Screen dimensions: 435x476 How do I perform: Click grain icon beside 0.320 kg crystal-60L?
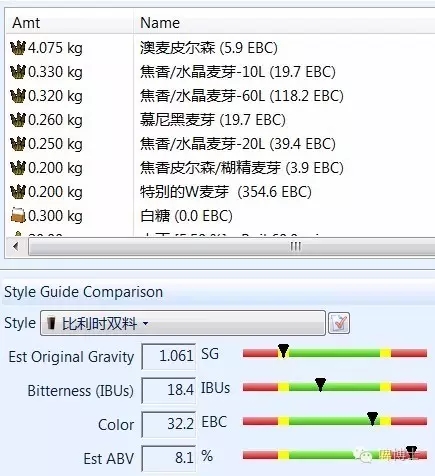pyautogui.click(x=18, y=96)
